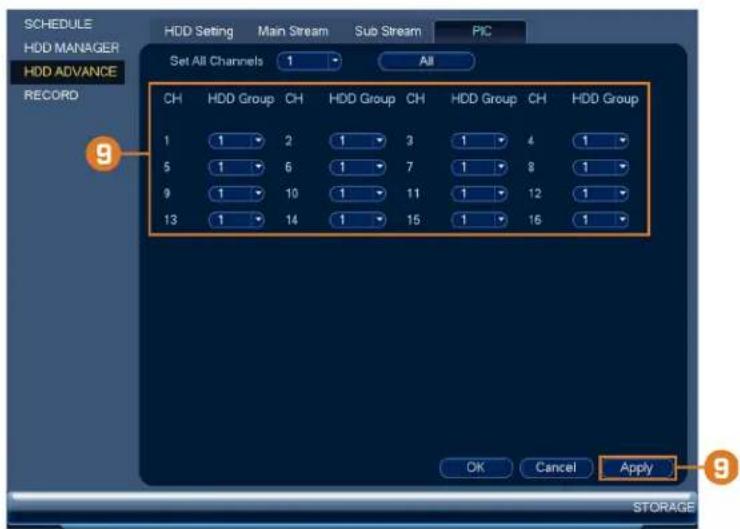Go to RECORD in the sidebar
Screen dimensions: 740x529
click(51, 95)
